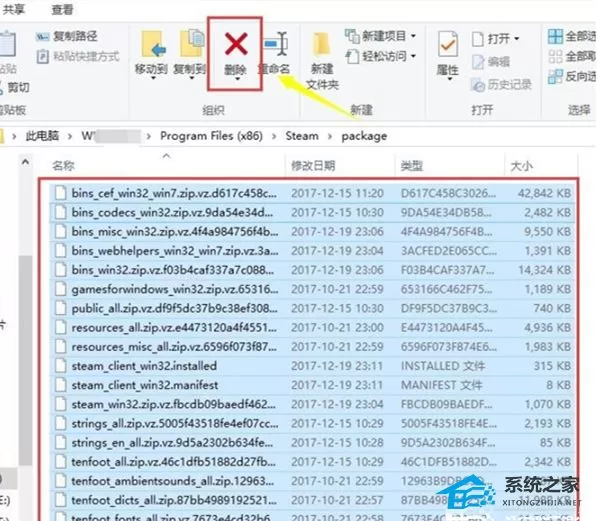Go to Program Files (x86) breadcrumb

coord(211,136)
